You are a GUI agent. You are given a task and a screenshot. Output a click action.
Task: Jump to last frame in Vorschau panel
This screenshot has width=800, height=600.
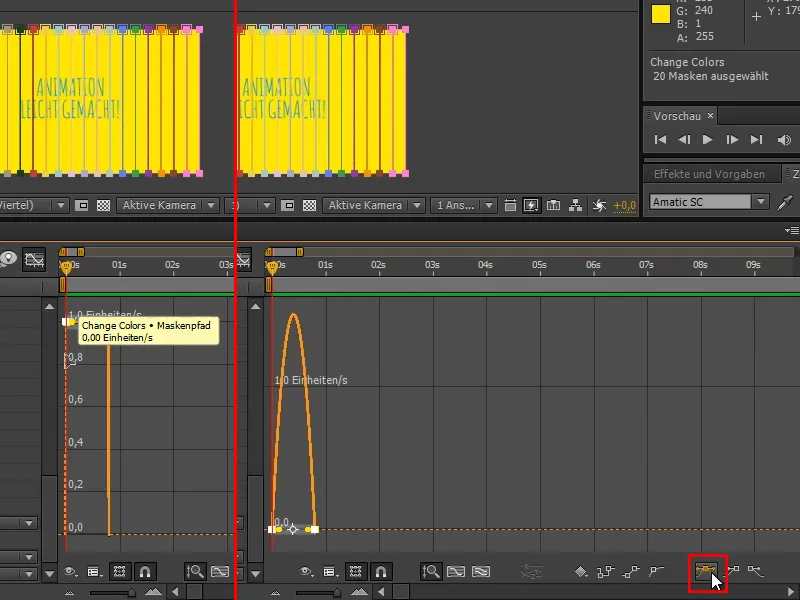(x=756, y=140)
